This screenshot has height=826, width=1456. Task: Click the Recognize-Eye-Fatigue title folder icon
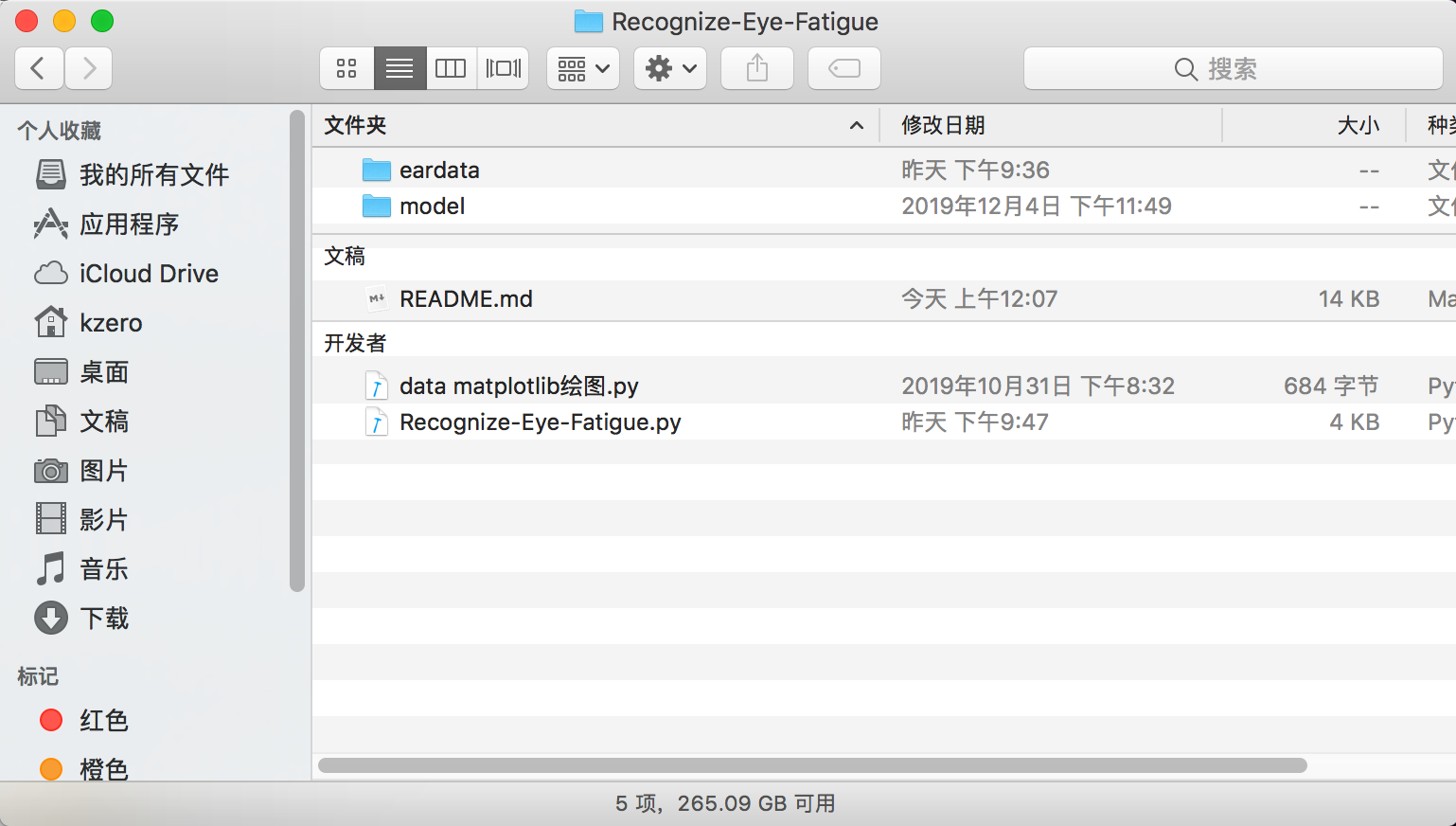[589, 22]
